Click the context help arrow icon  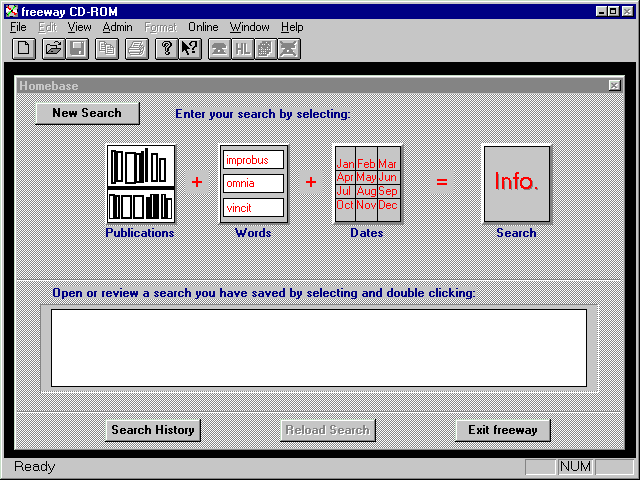(x=190, y=49)
